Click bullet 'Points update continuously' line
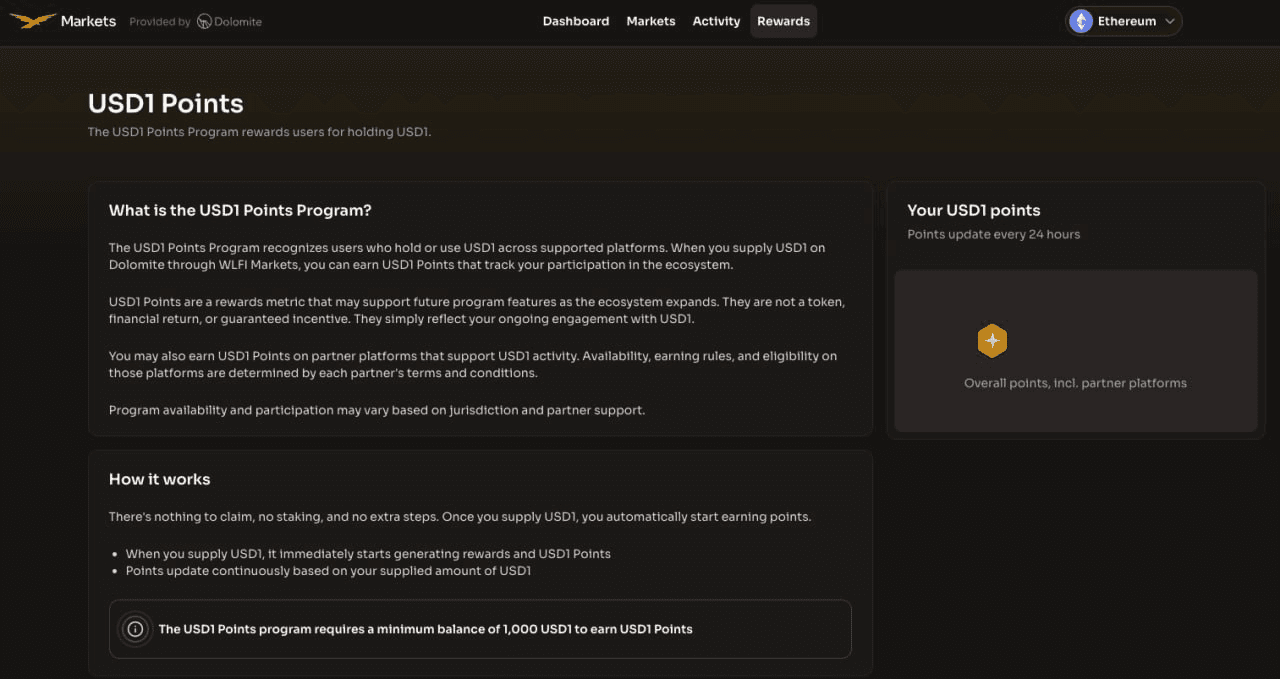The width and height of the screenshot is (1280, 679). (x=328, y=571)
